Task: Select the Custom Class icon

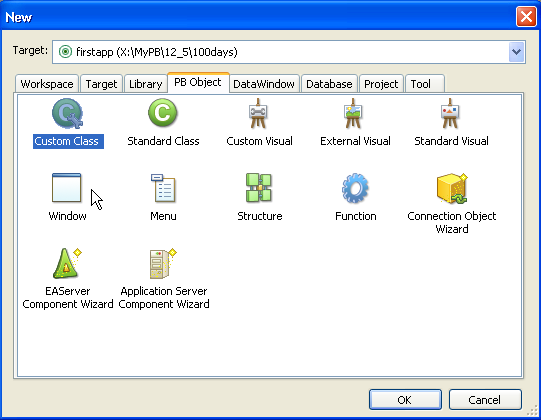Action: [68, 114]
